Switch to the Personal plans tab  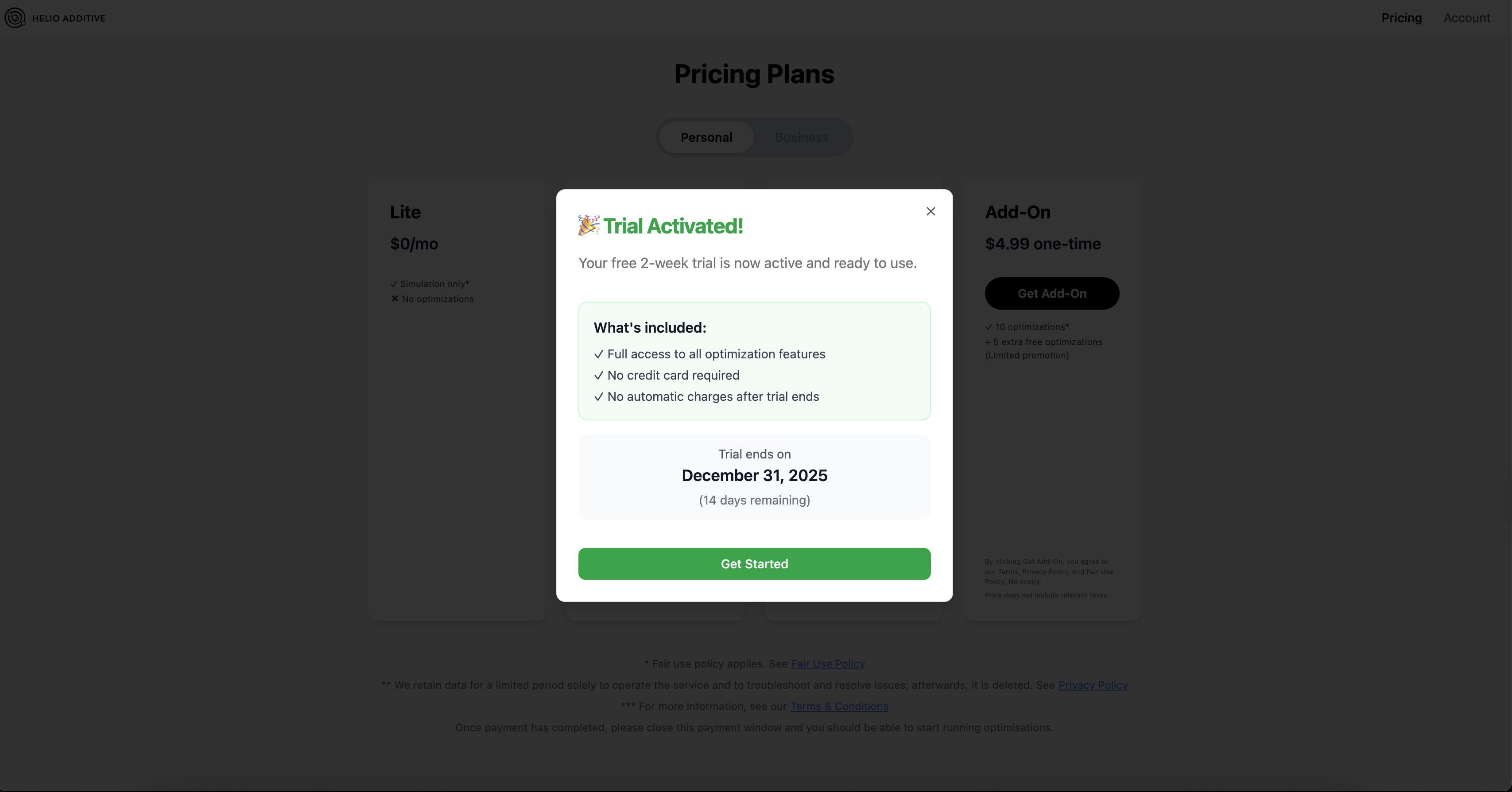(x=706, y=137)
